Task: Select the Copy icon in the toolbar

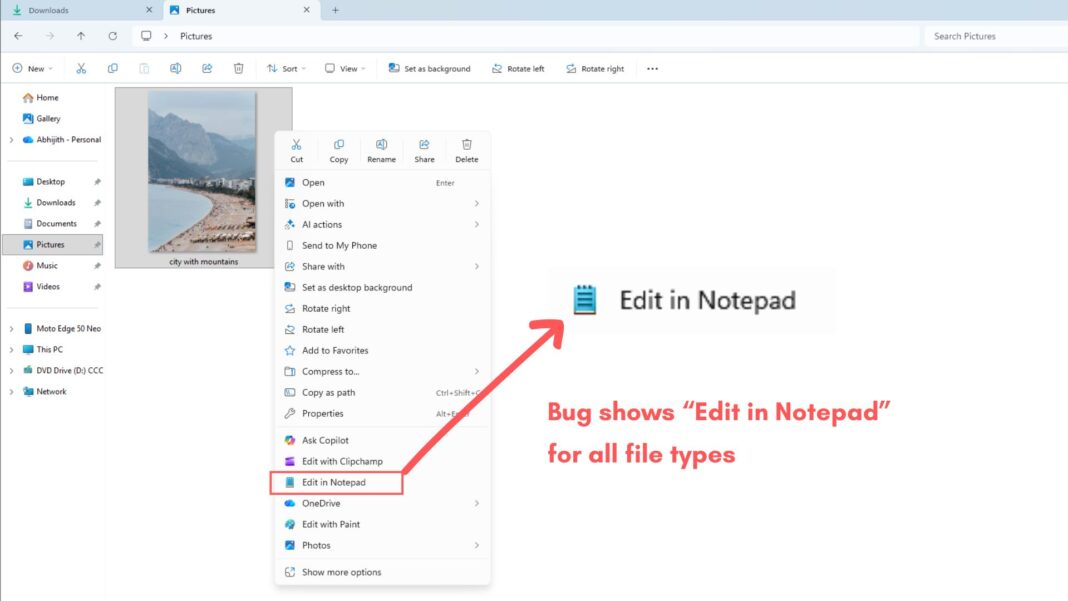Action: [x=112, y=68]
